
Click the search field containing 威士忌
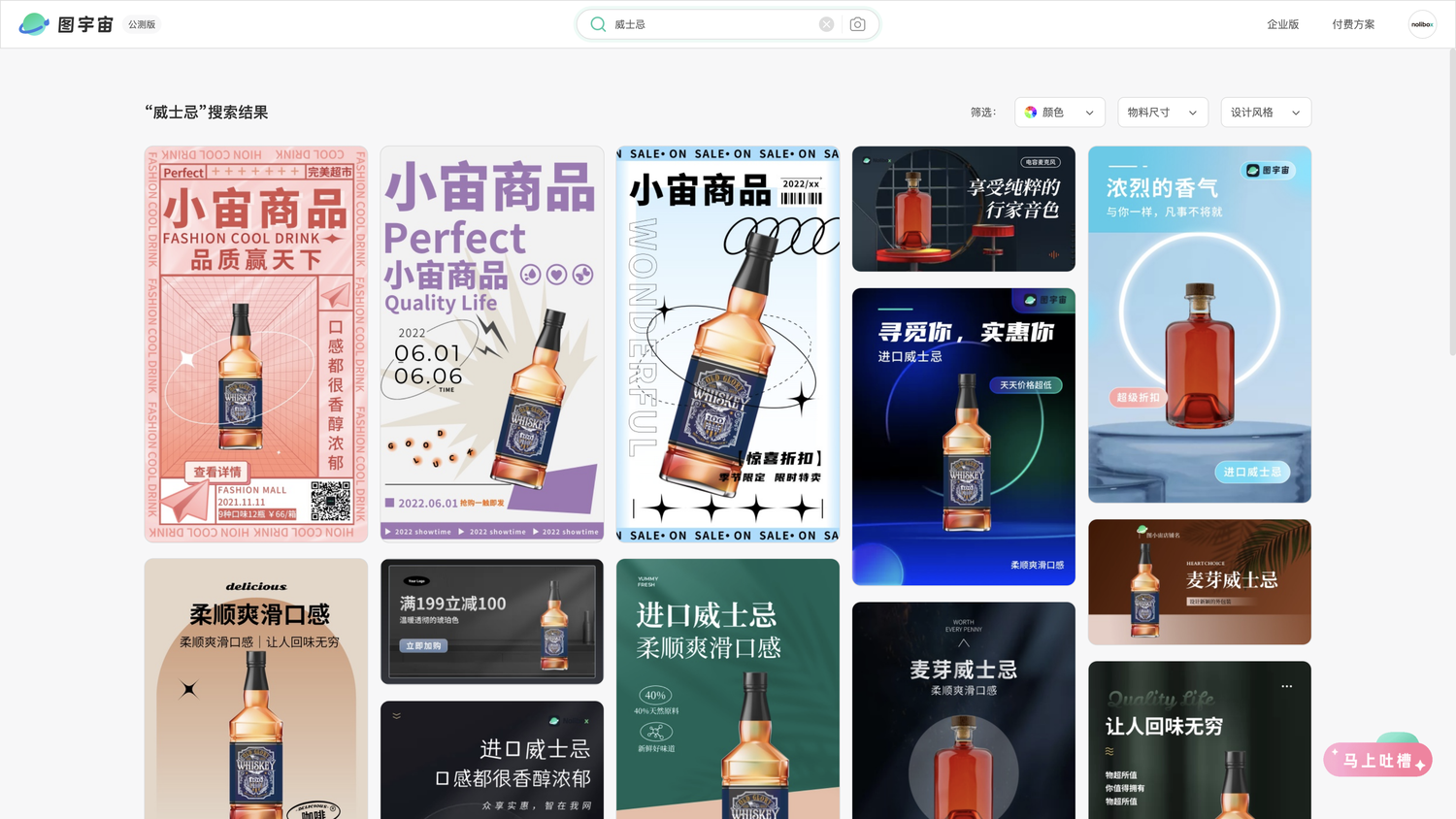tap(728, 24)
